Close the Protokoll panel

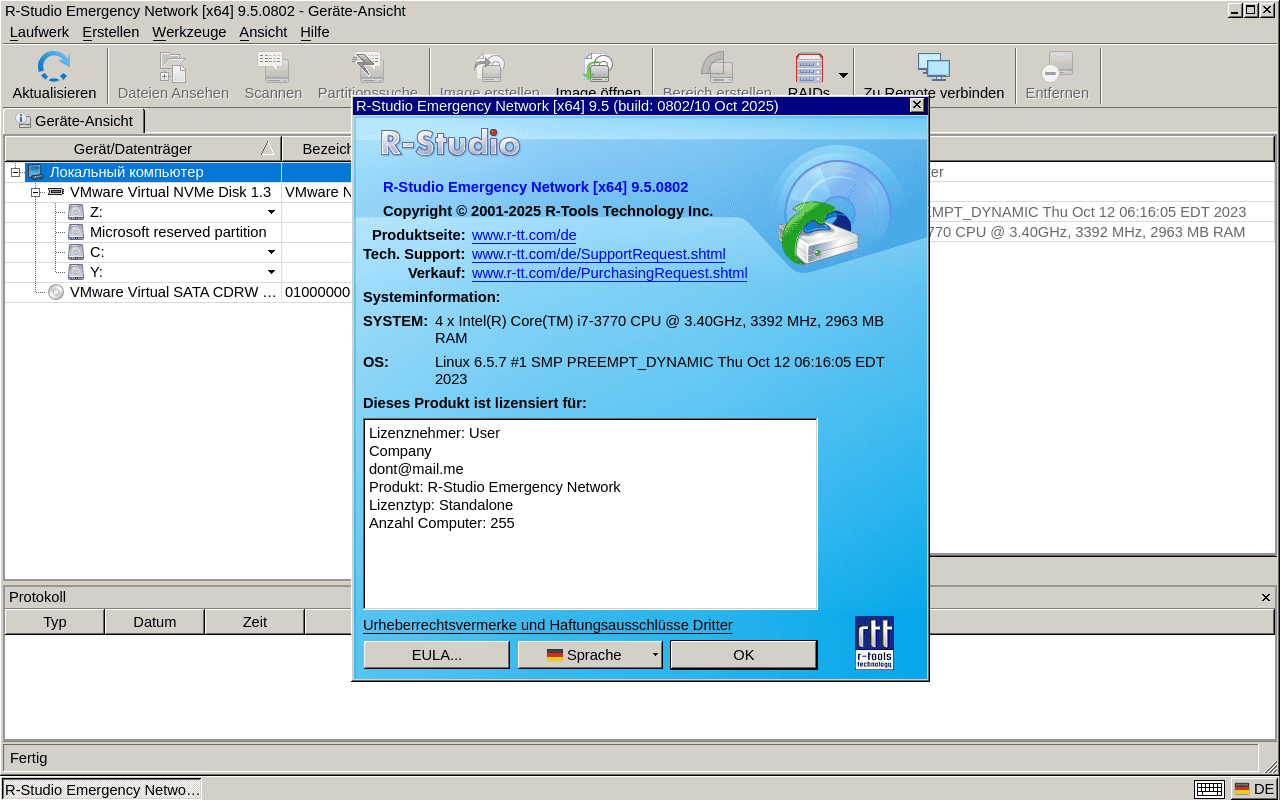pos(1265,597)
